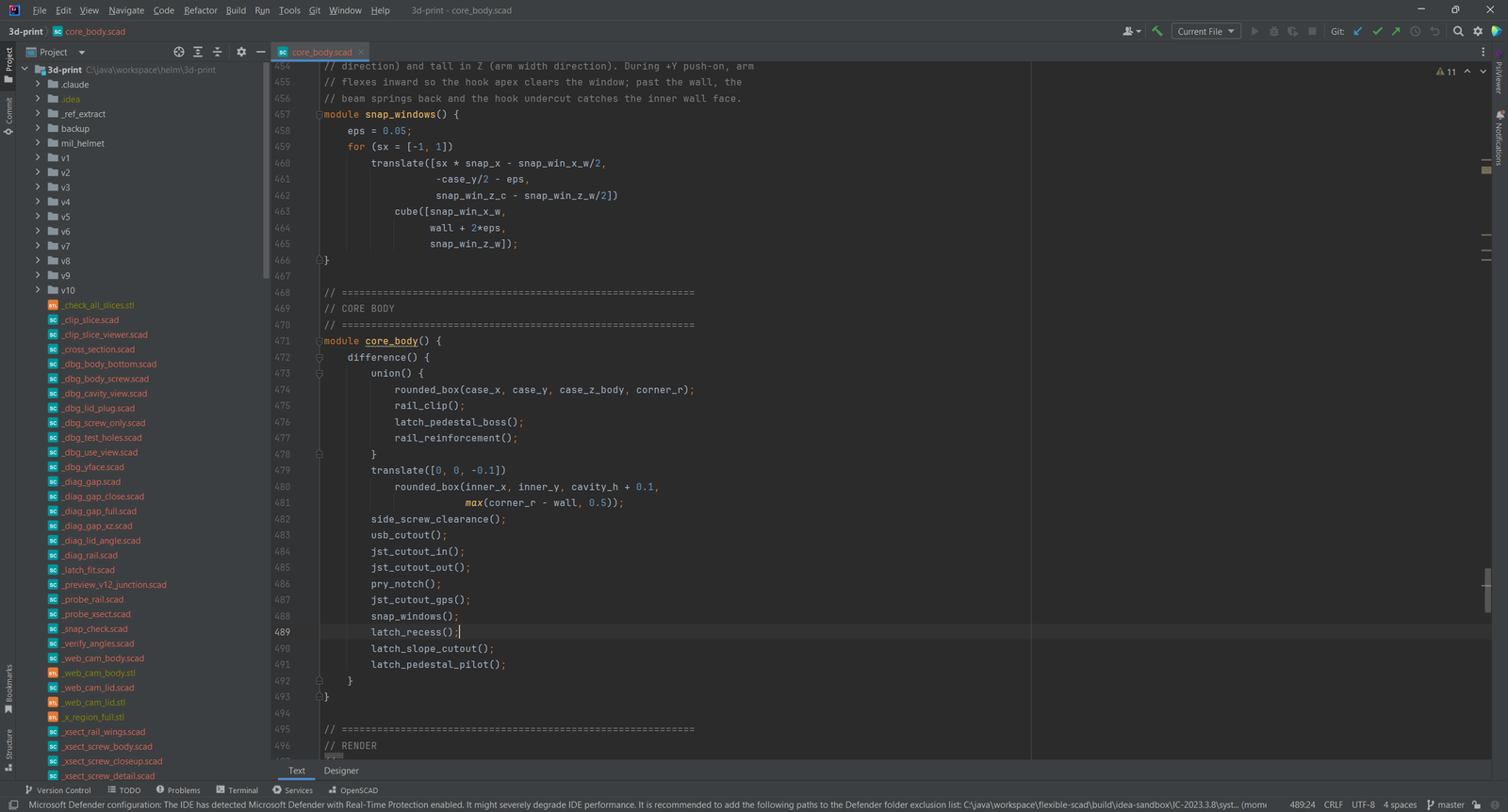Expand the .claude folder
This screenshot has height=812, width=1508.
(38, 85)
